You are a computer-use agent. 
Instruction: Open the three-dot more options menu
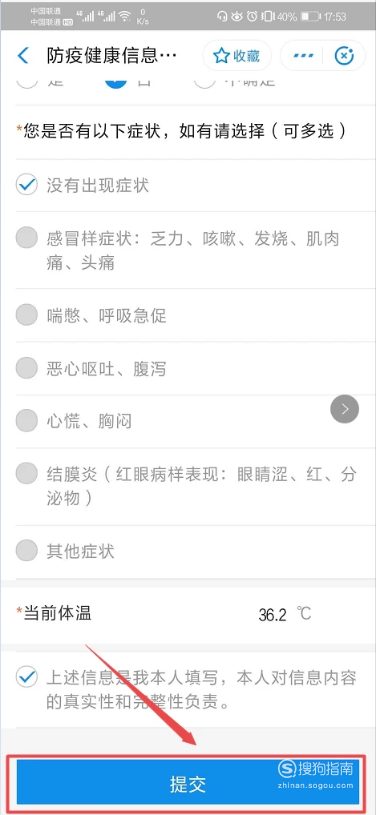(x=303, y=56)
